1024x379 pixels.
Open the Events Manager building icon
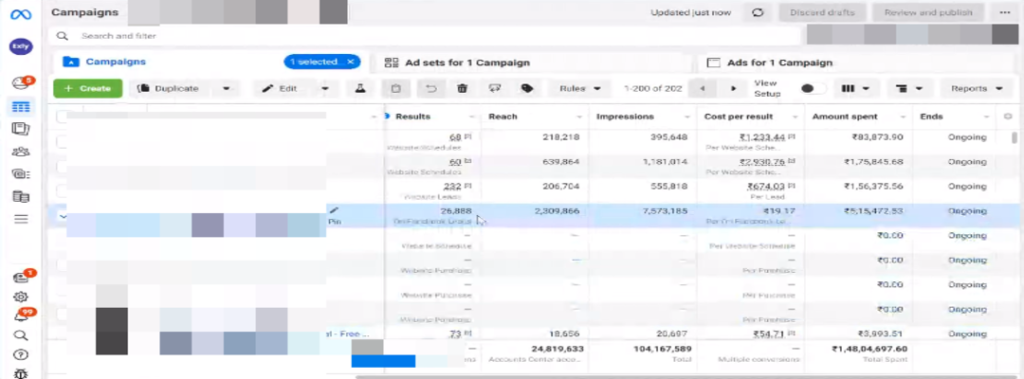tap(21, 196)
